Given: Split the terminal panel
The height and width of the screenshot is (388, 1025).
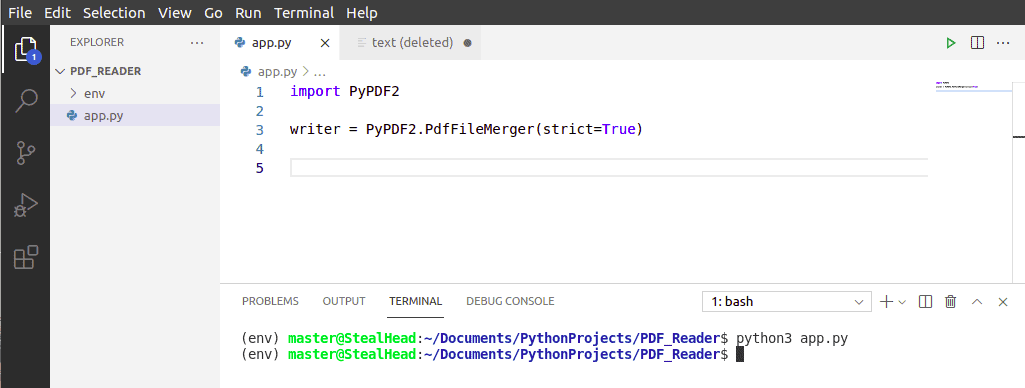Looking at the screenshot, I should point(925,302).
